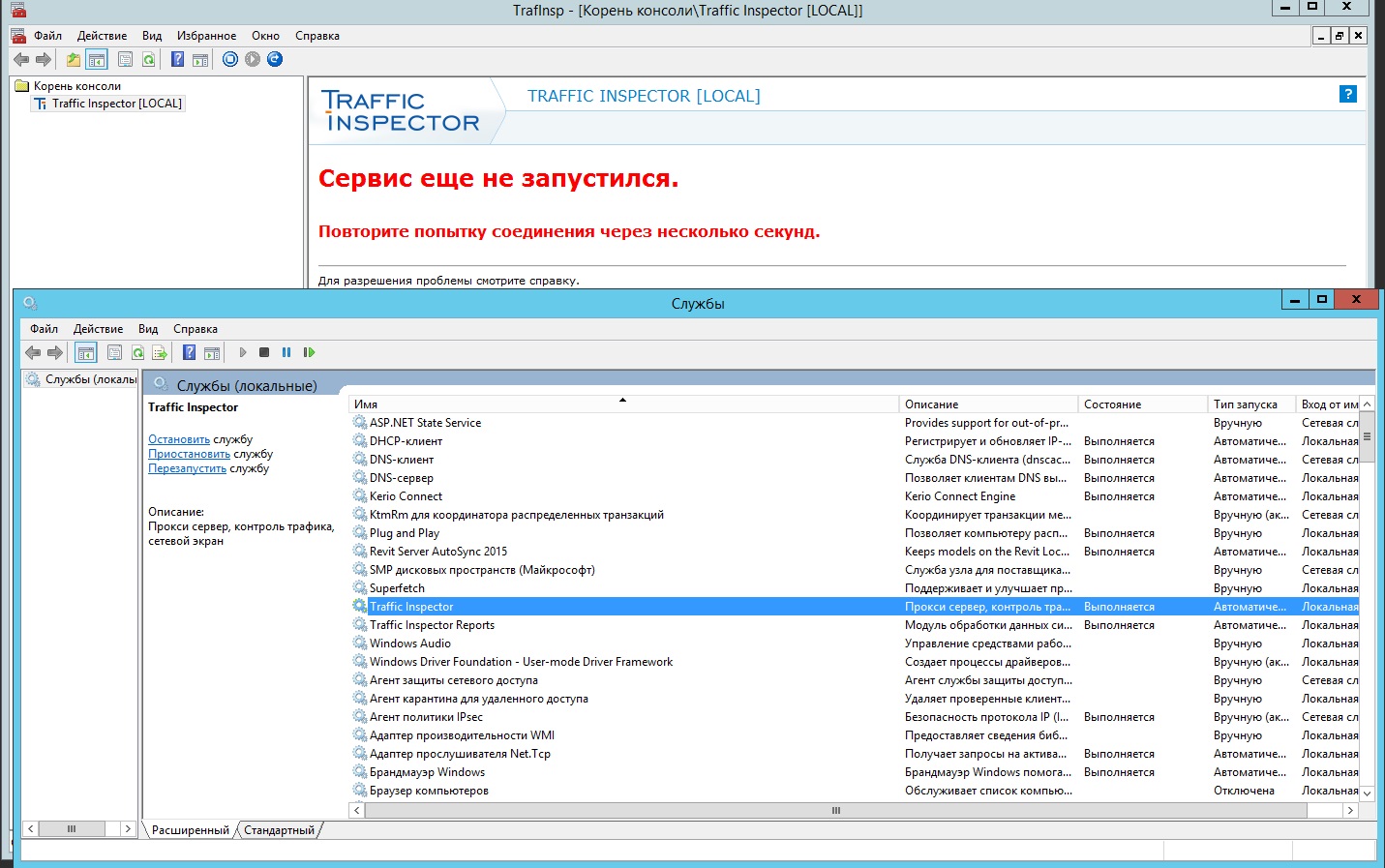Open Файл menu in Службы window
Screen dimensions: 1385x868
click(44, 329)
